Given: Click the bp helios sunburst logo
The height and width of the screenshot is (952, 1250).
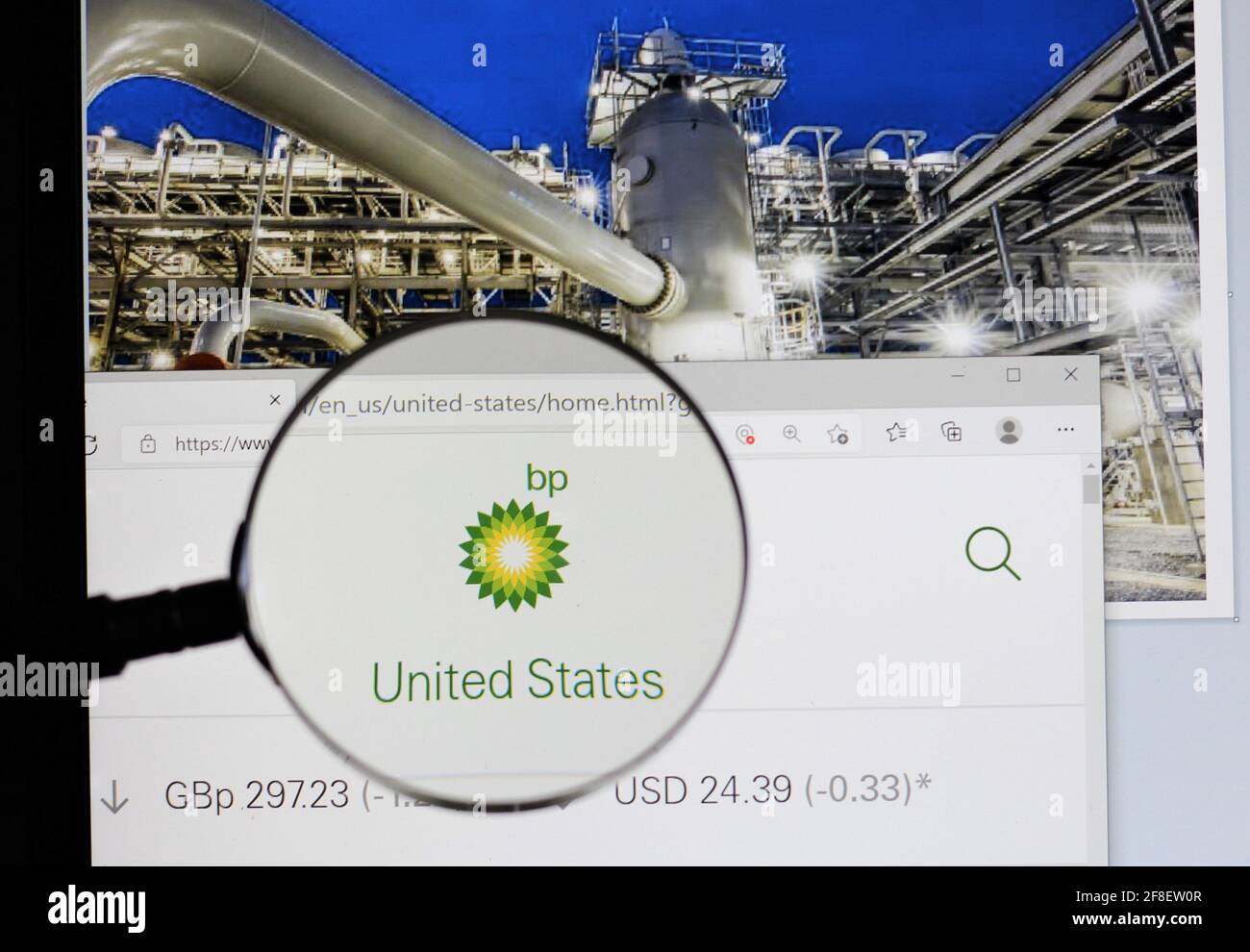Looking at the screenshot, I should 513,555.
